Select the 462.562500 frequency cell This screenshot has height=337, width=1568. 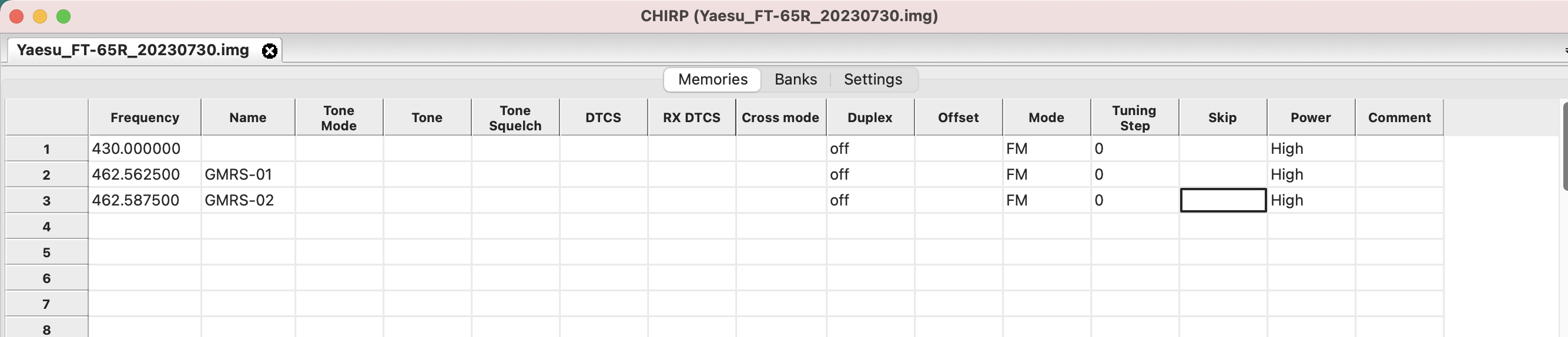pyautogui.click(x=145, y=174)
